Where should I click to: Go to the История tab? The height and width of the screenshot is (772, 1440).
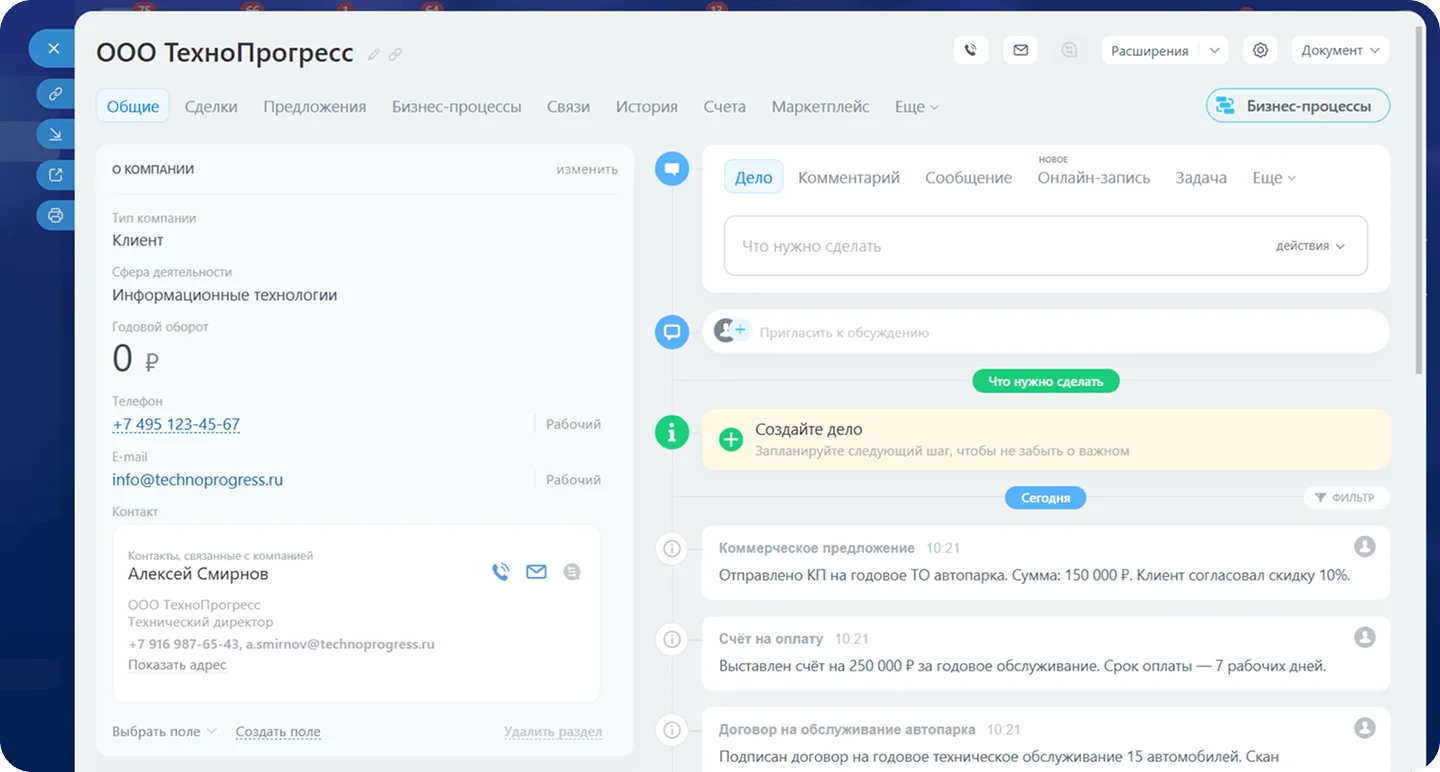point(647,107)
